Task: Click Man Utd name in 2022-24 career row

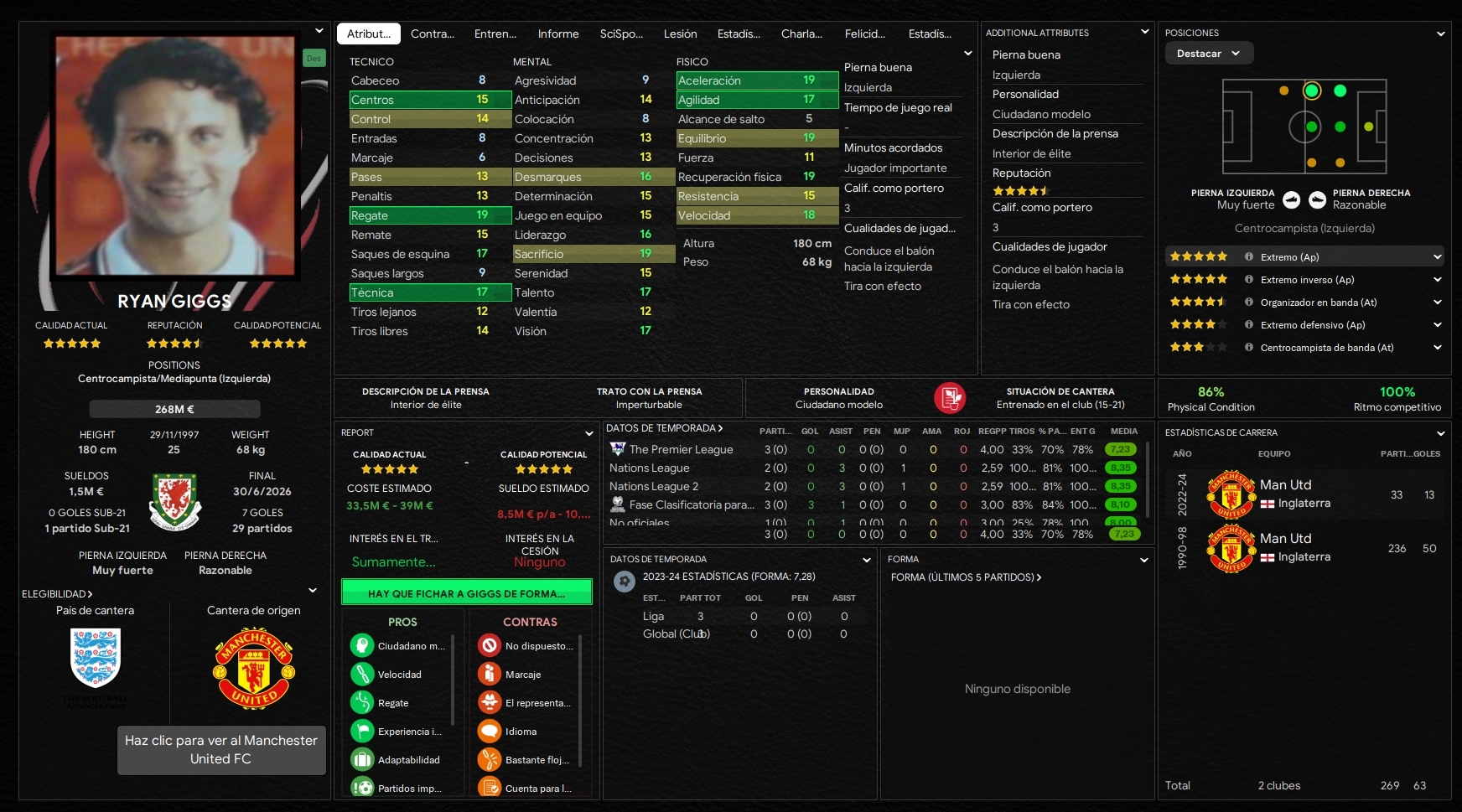Action: tap(1286, 485)
